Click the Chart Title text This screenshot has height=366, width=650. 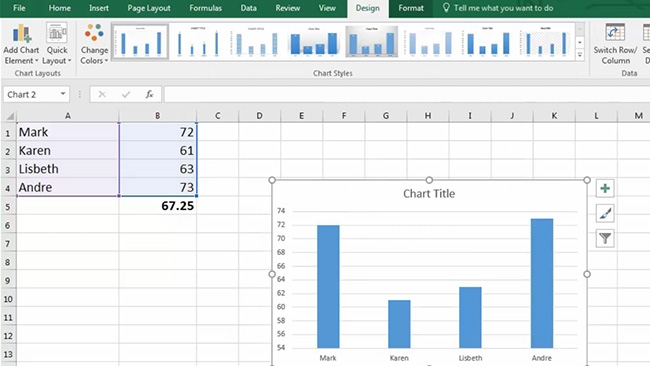tap(429, 194)
